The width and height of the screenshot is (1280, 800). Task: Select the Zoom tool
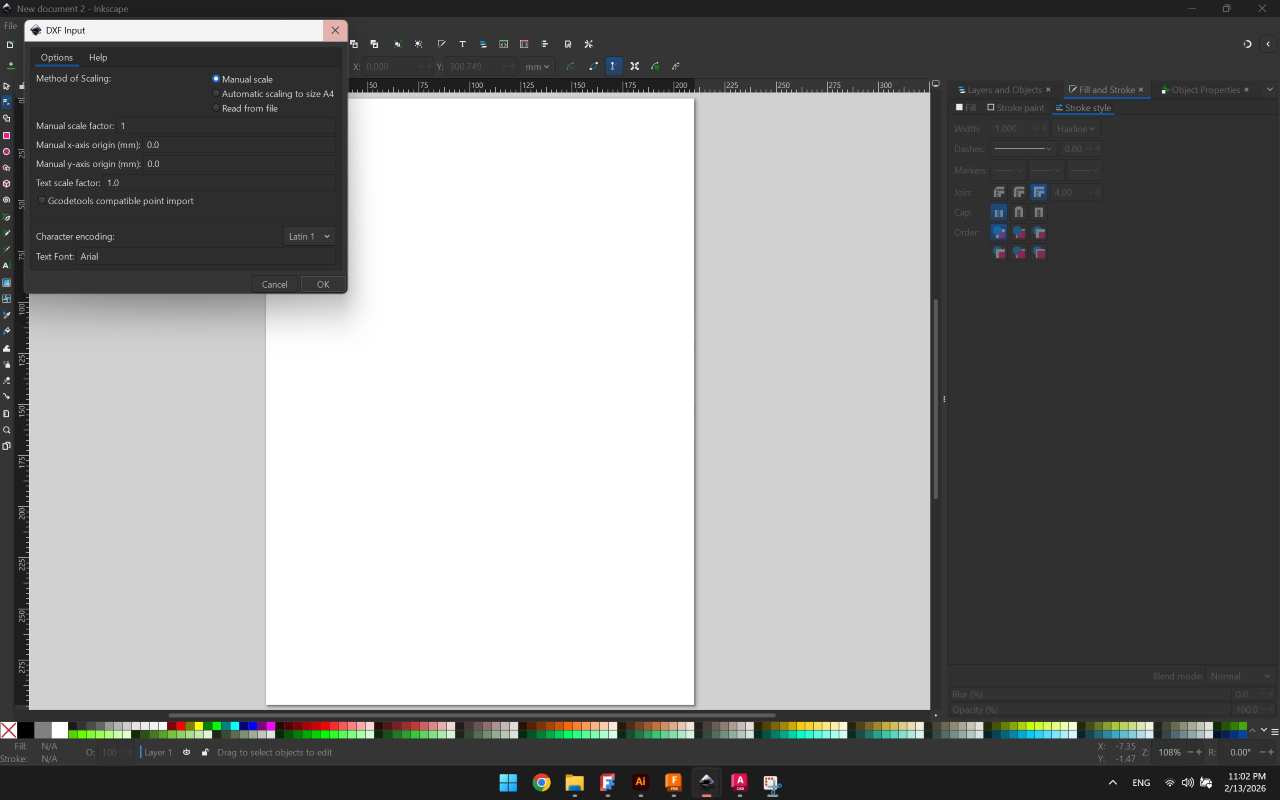click(x=7, y=430)
